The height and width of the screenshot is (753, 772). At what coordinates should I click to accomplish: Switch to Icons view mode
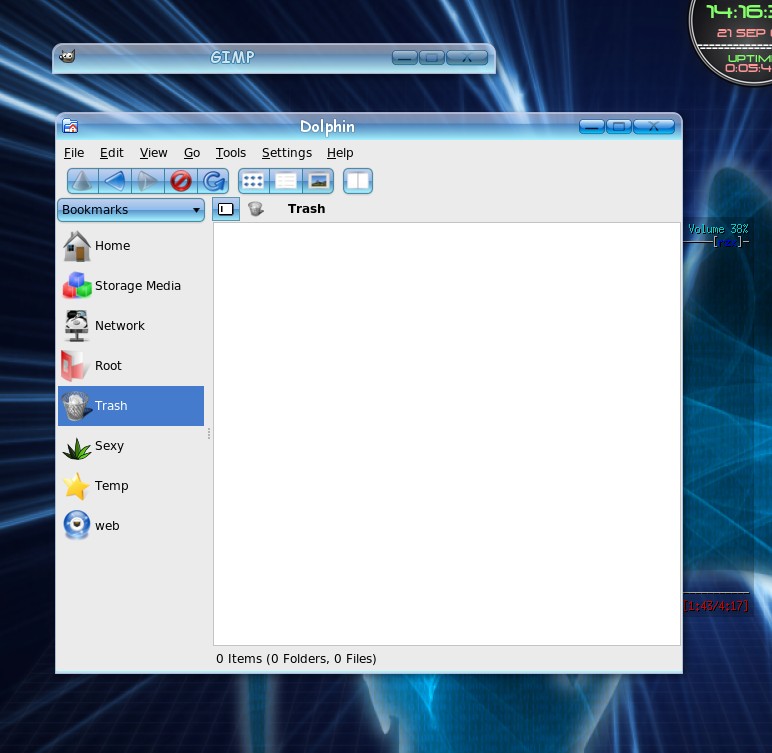(x=254, y=181)
